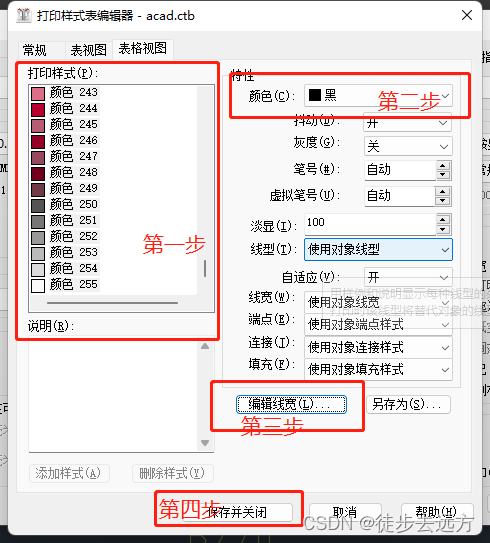490x543 pixels.
Task: Click the plot style editor title bar icon
Action: [x=23, y=15]
